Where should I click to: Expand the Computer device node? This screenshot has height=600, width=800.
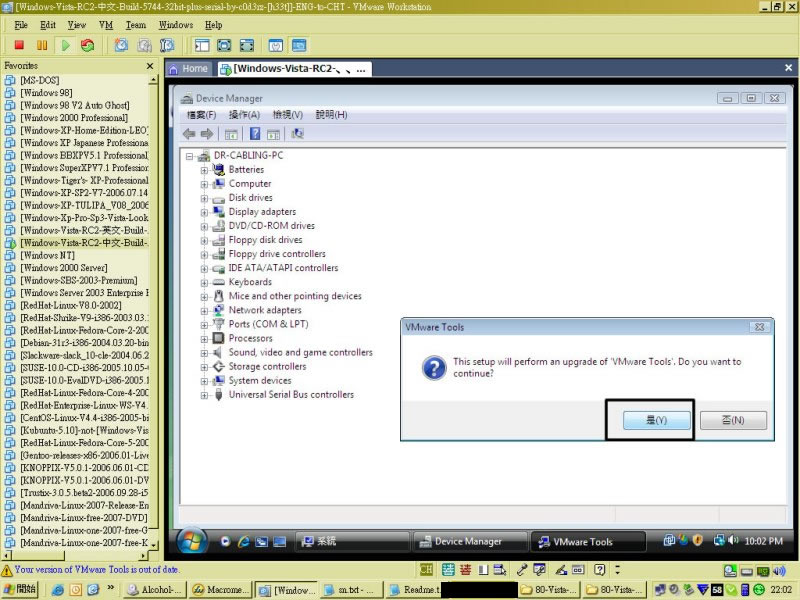coord(204,184)
